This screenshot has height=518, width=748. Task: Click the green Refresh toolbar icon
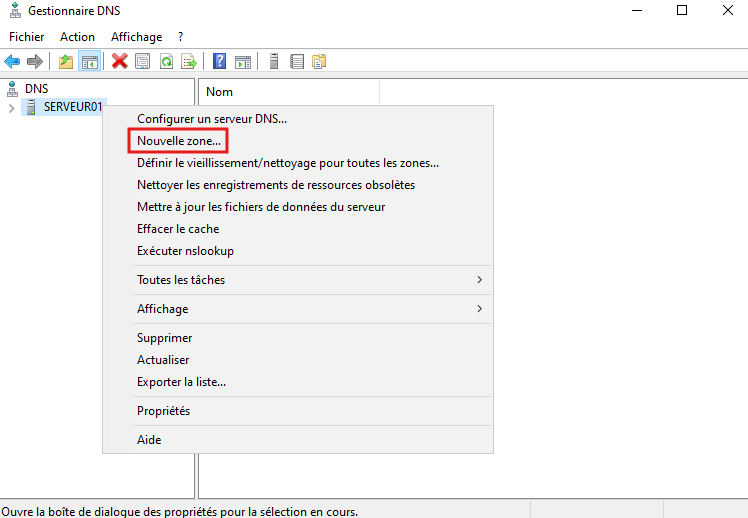pos(165,62)
